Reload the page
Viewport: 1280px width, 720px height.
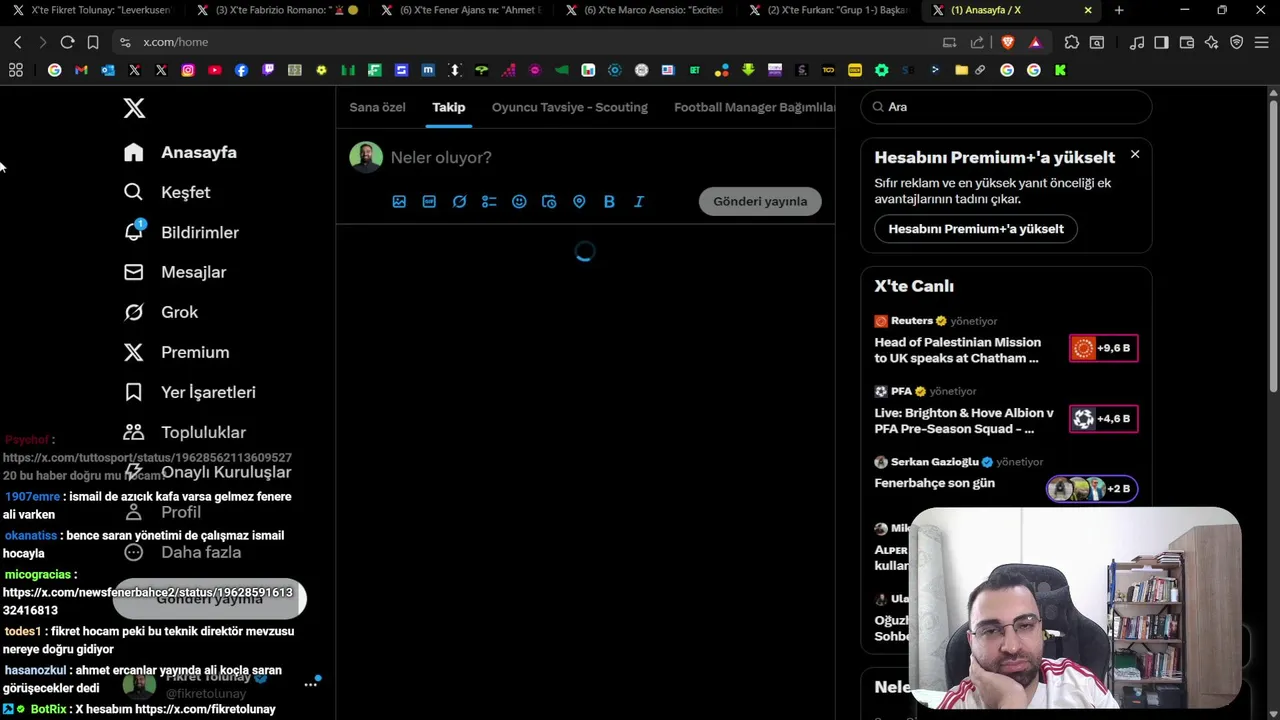coord(67,42)
